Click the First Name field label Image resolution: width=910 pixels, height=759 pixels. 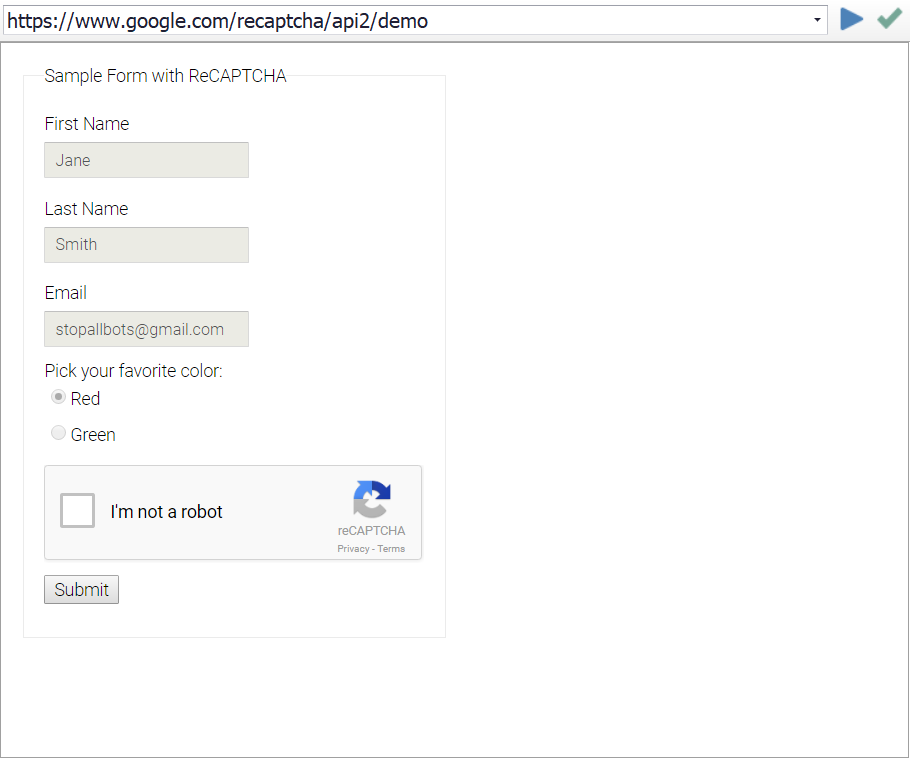(86, 123)
